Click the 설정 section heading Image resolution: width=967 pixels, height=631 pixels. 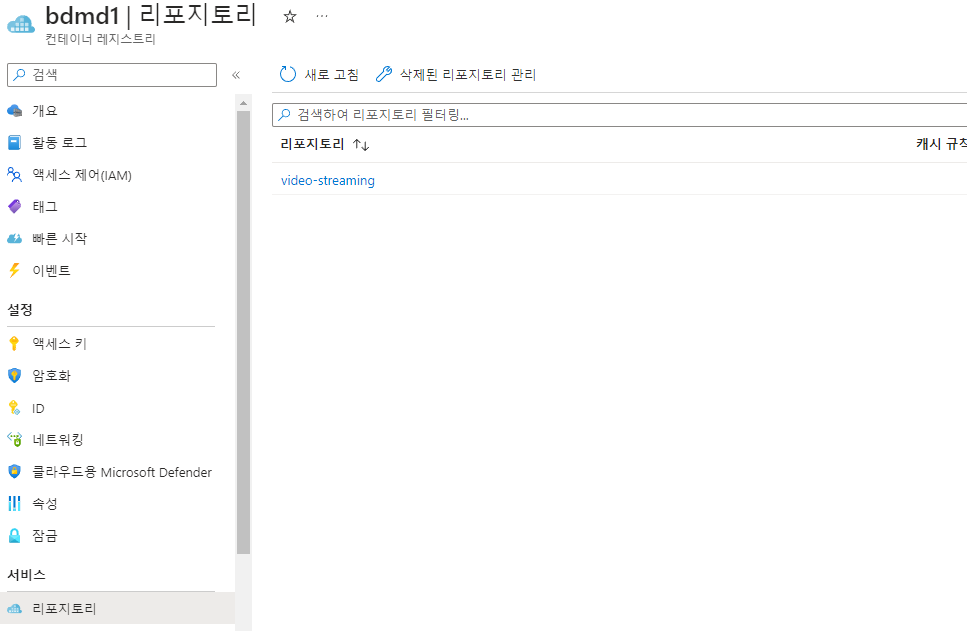(x=20, y=310)
